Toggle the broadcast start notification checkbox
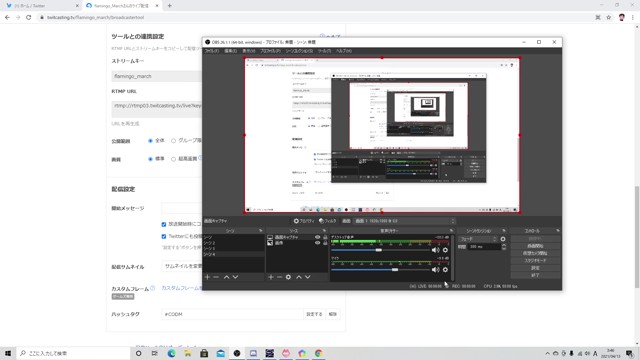 (x=164, y=224)
